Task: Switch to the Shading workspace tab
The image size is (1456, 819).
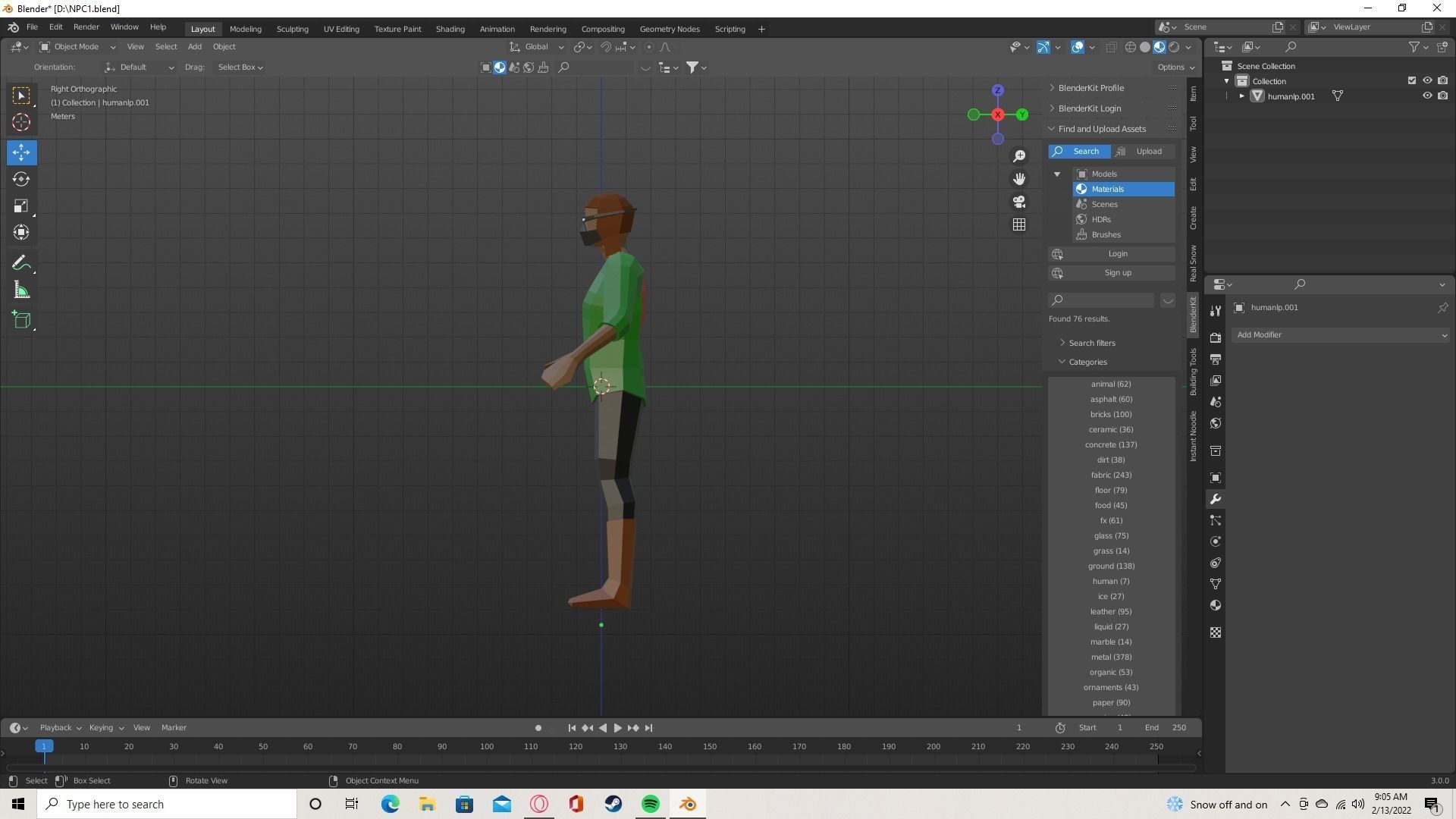Action: click(x=450, y=29)
